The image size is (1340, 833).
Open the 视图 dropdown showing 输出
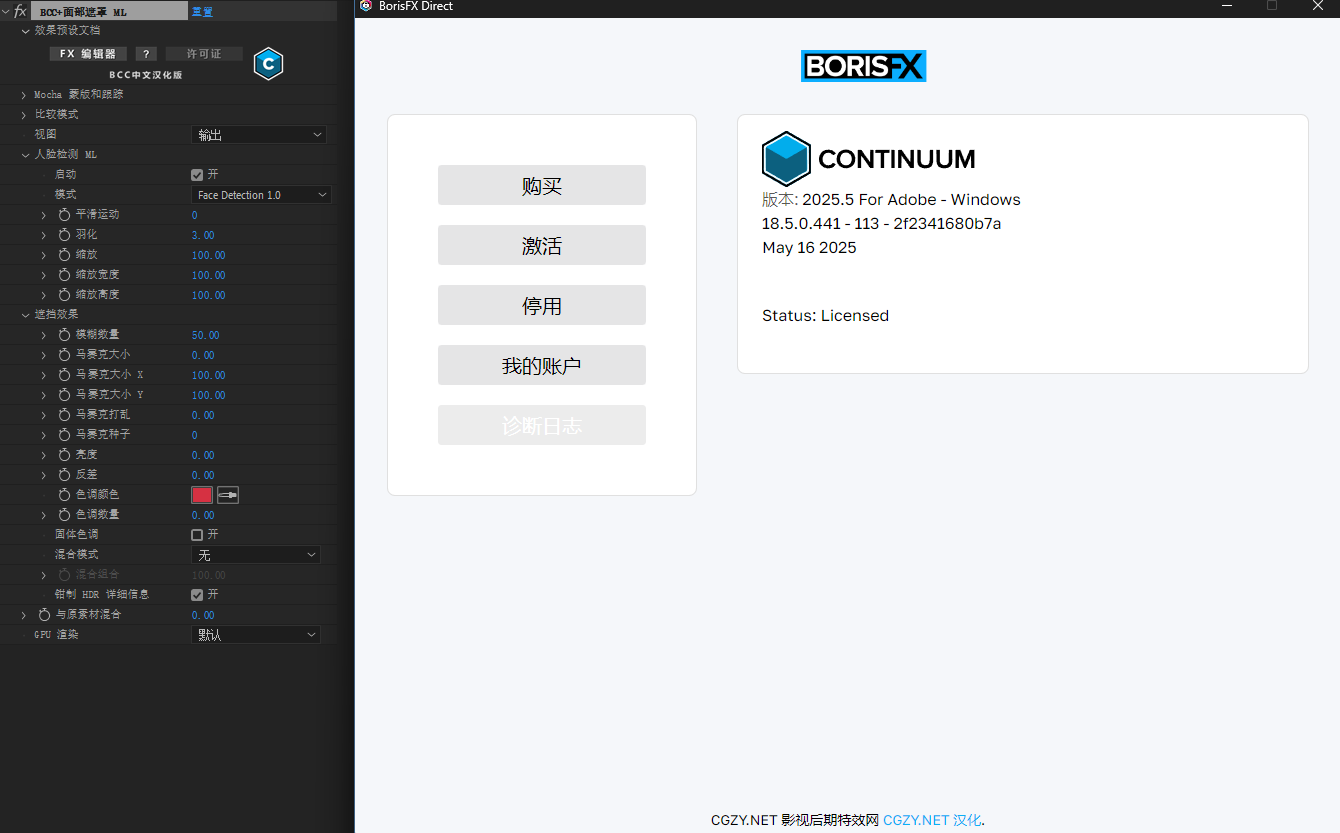[259, 135]
